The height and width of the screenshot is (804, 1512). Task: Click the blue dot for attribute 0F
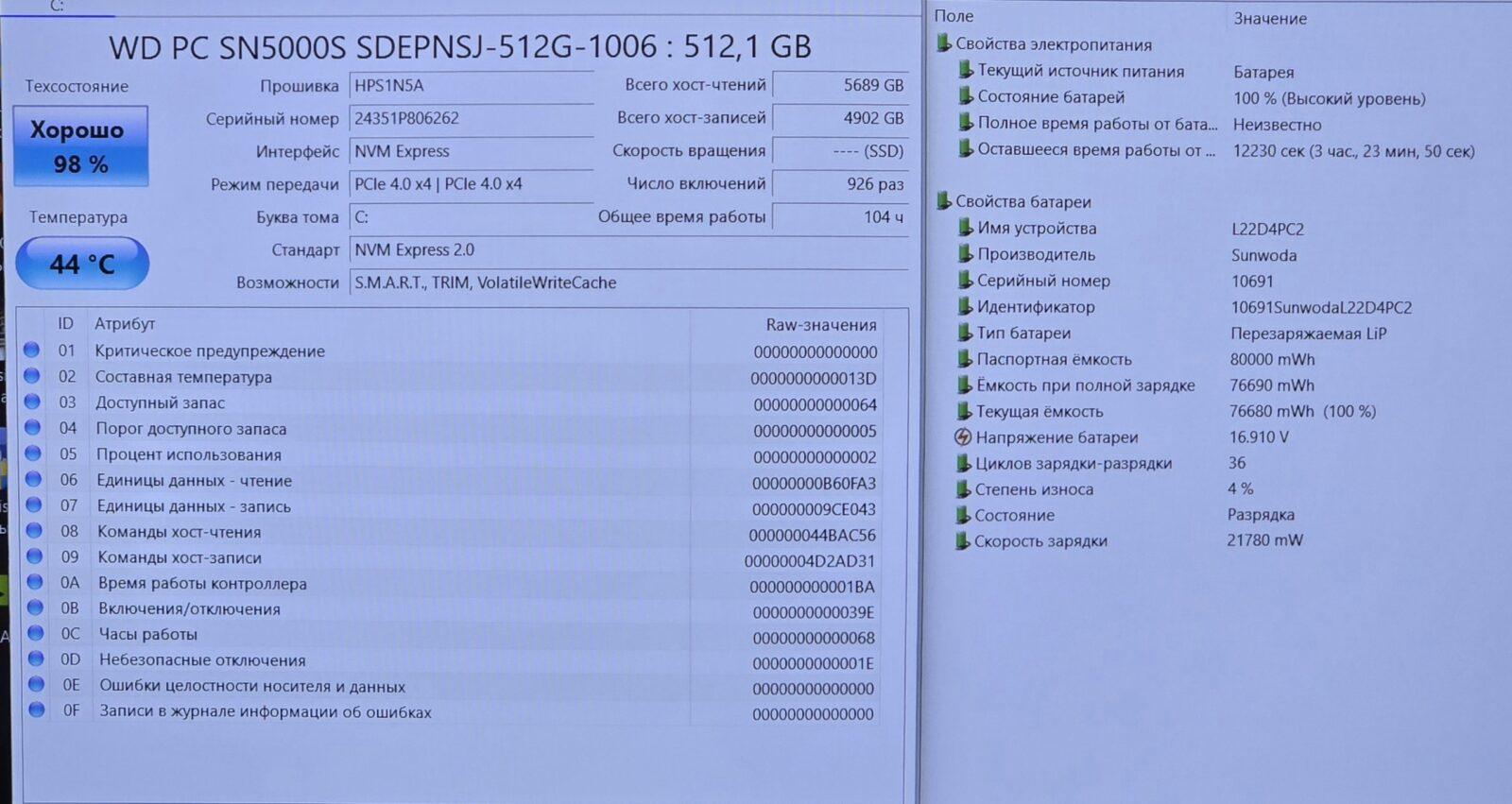(36, 710)
